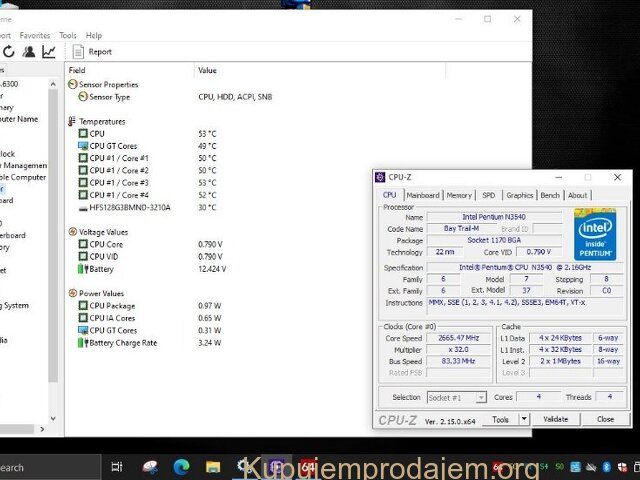Open the Graphics tab in CPU-Z
This screenshot has width=640, height=480.
[x=519, y=196]
